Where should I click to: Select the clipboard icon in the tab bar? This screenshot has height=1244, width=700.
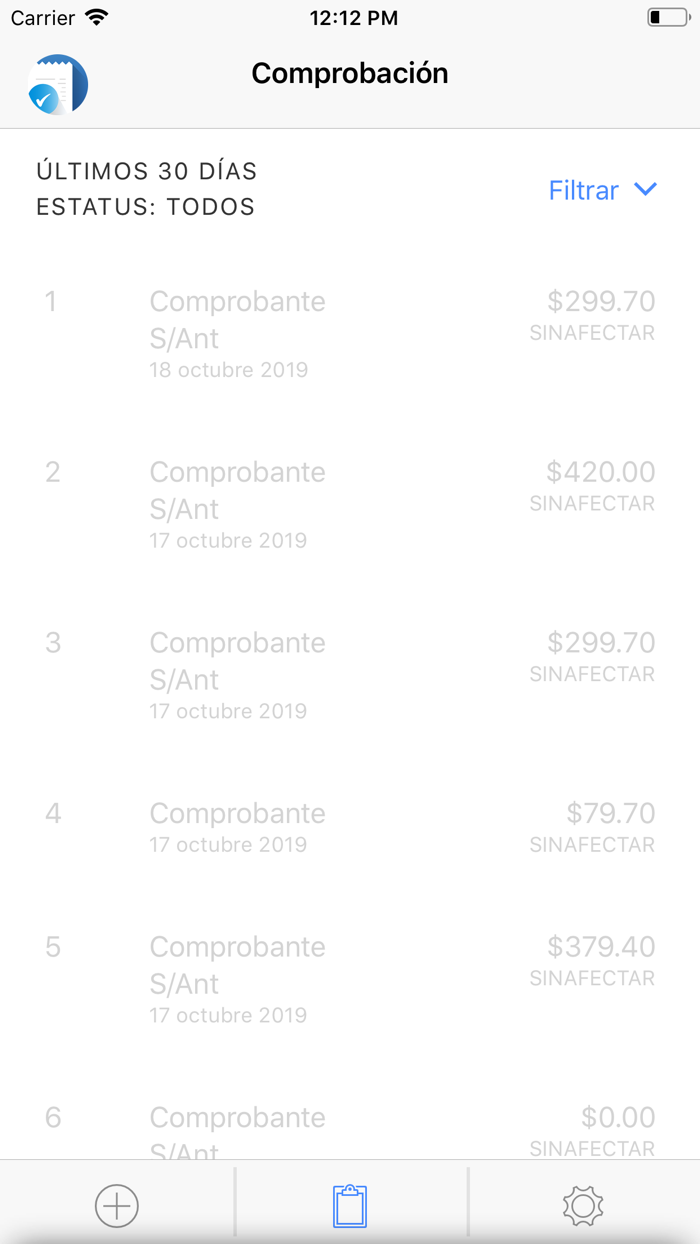coord(349,1206)
